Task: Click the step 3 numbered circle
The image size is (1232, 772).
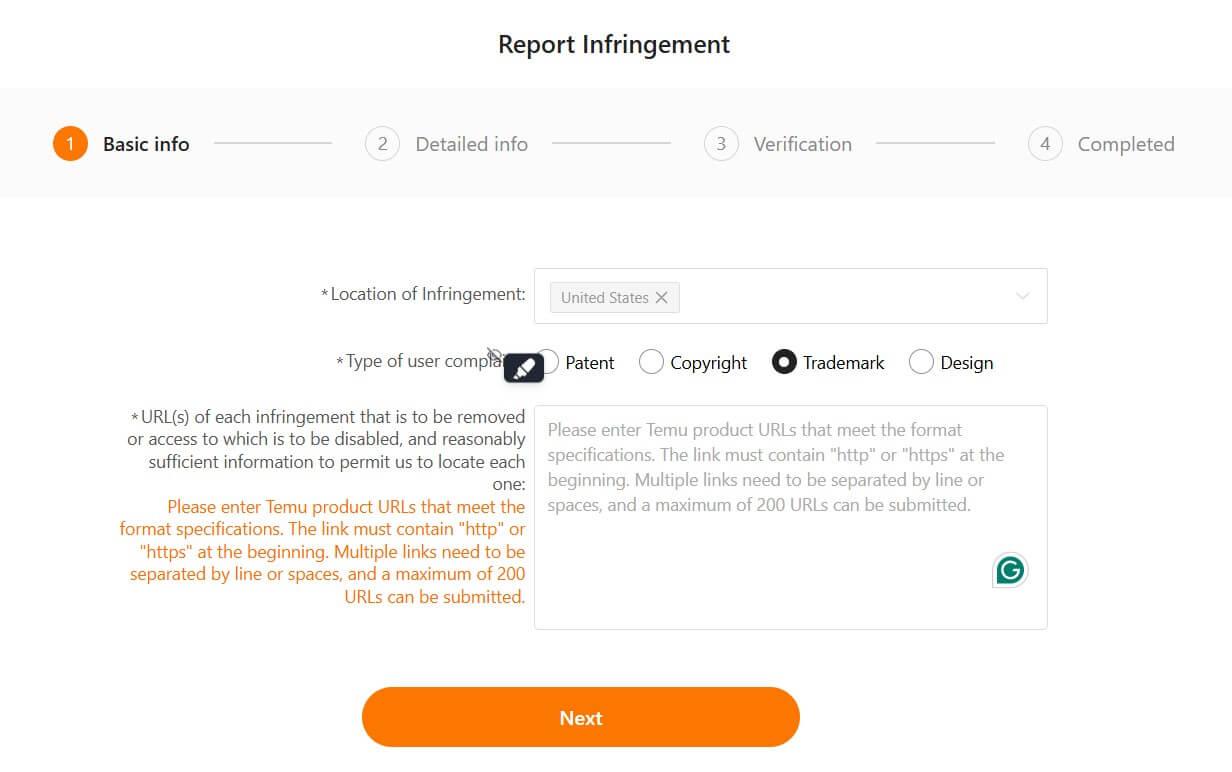Action: click(721, 143)
